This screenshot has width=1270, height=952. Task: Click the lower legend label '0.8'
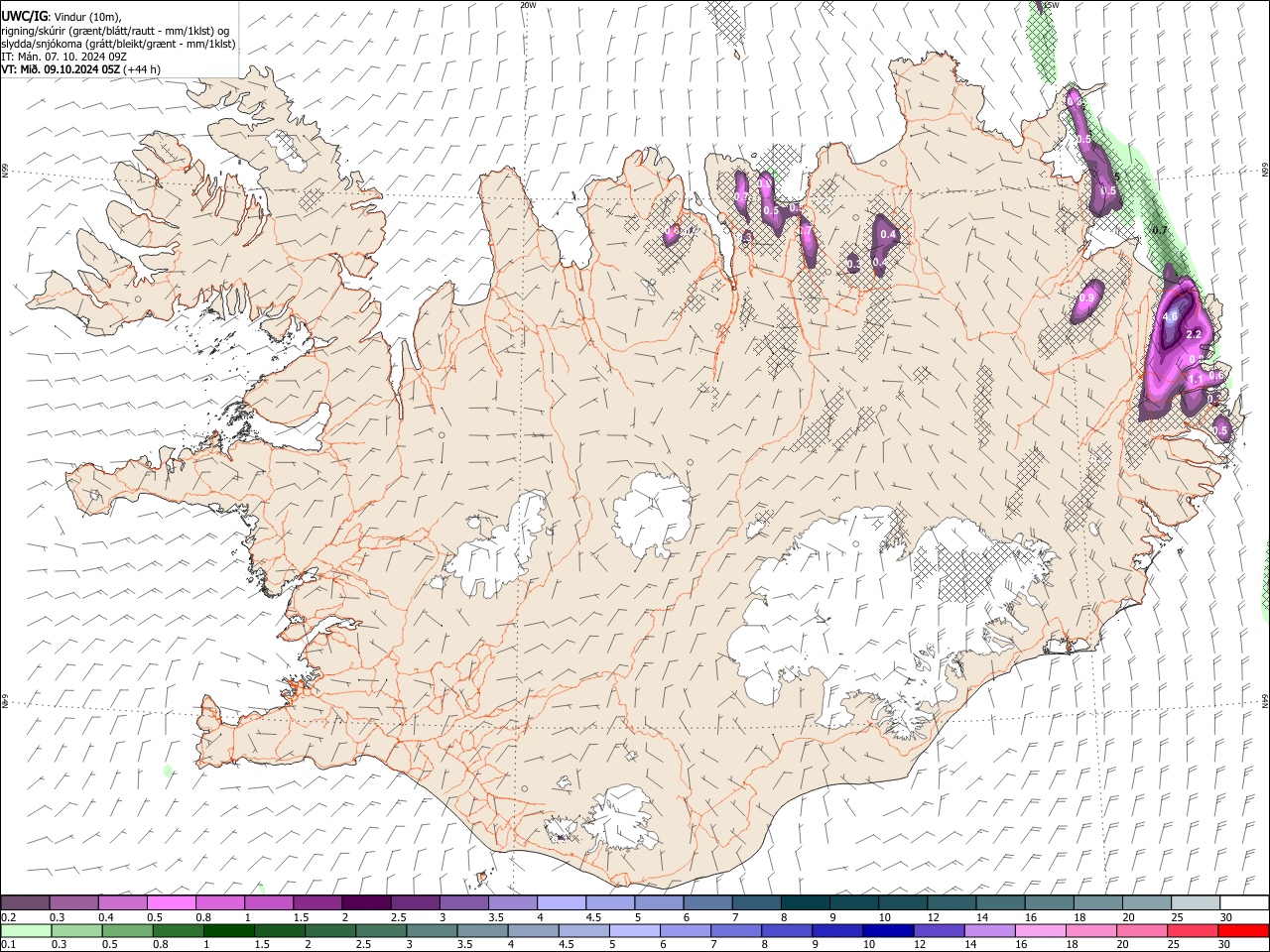(160, 945)
